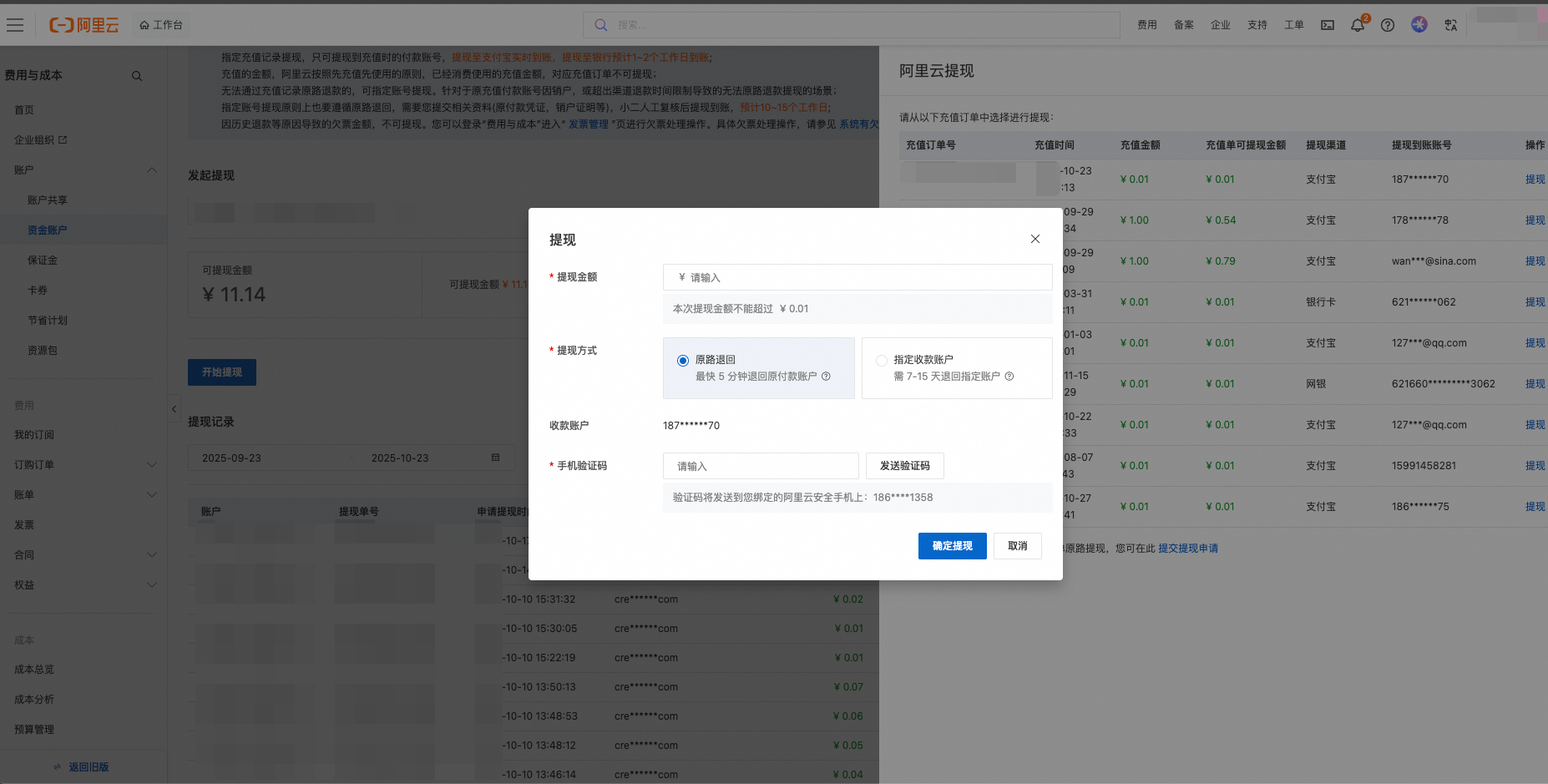Open the hamburger navigation menu
Viewport: 1548px width, 784px height.
click(x=15, y=25)
